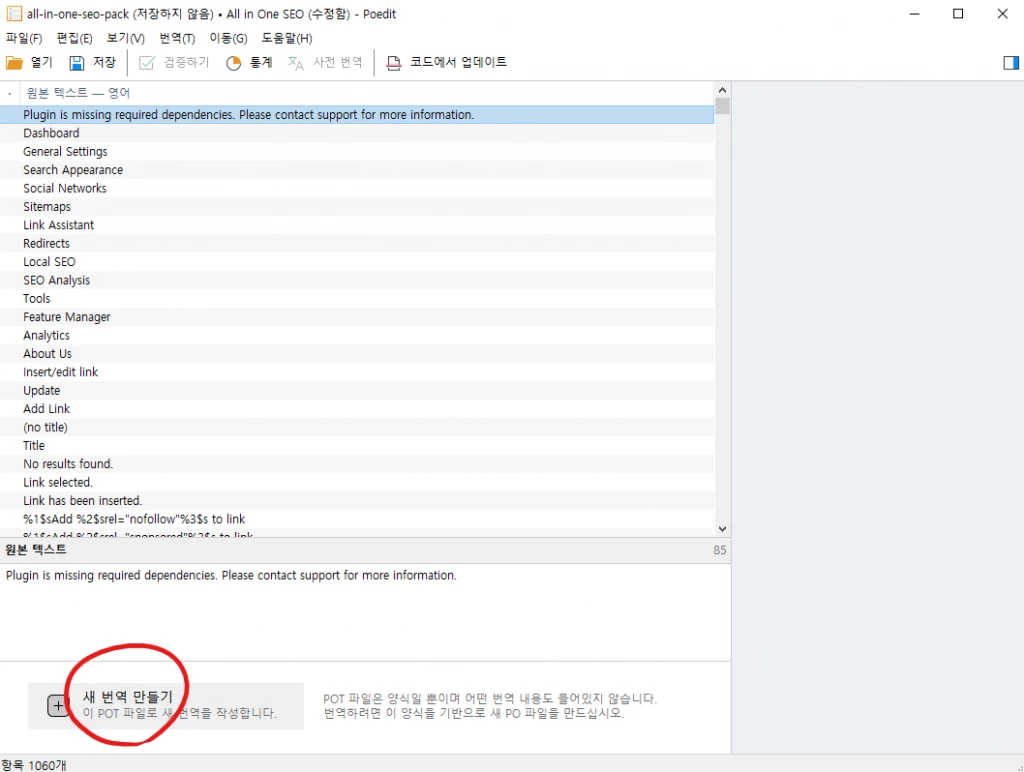Select the 'Update' row
The height and width of the screenshot is (772, 1024).
357,391
